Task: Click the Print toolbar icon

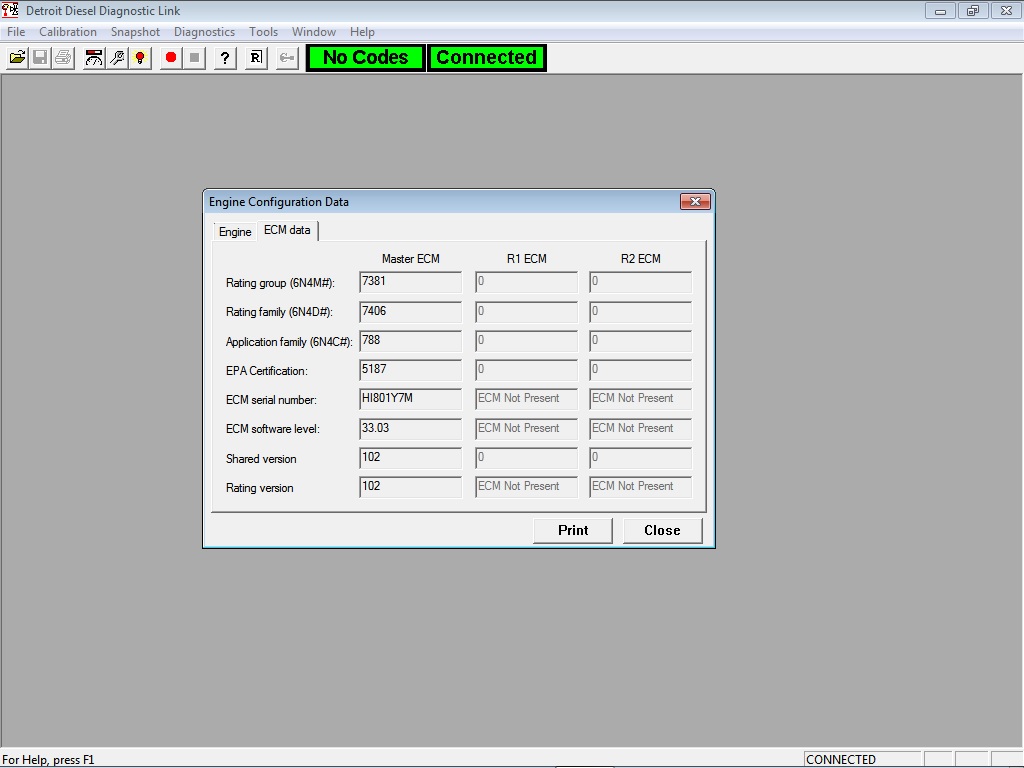Action: 62,57
